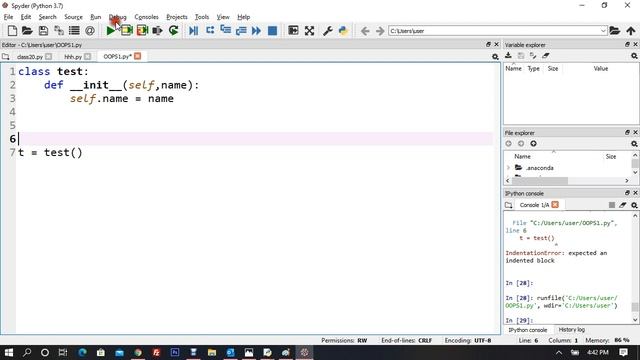Screen dimensions: 640x360
Task: Switch to the class20.py editor tab
Action: click(30, 57)
